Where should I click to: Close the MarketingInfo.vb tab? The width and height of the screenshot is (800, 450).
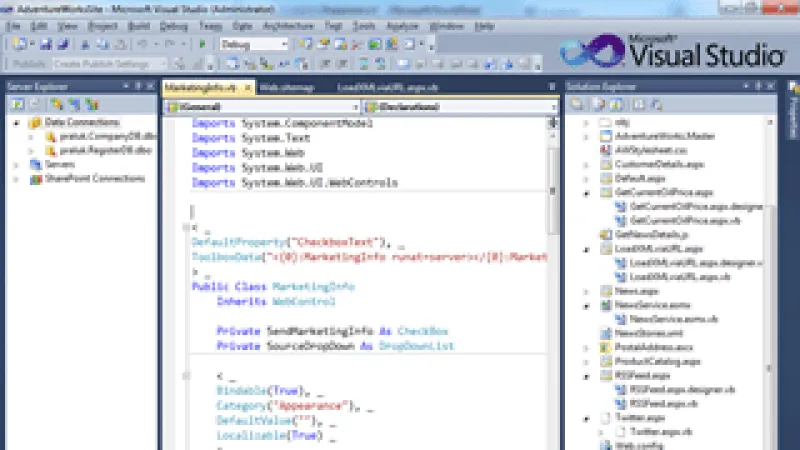click(247, 87)
